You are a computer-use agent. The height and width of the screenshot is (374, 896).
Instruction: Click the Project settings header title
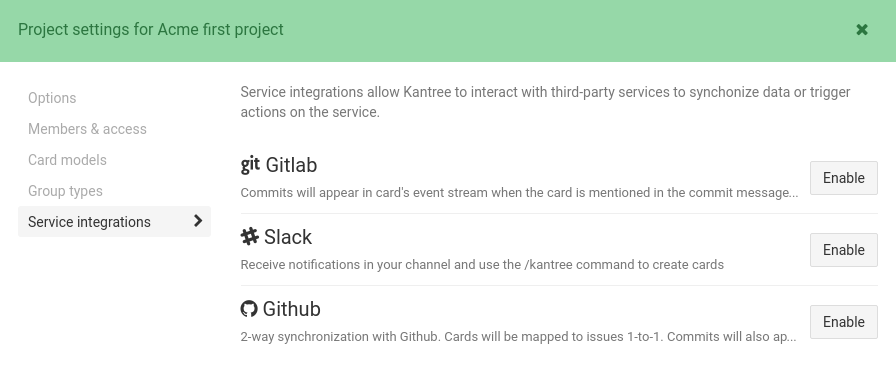click(151, 30)
